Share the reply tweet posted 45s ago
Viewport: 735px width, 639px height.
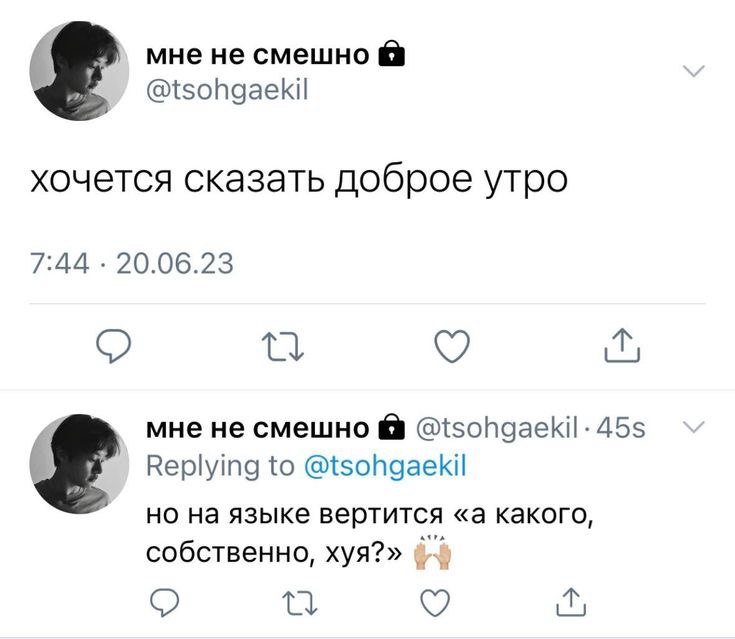click(568, 600)
